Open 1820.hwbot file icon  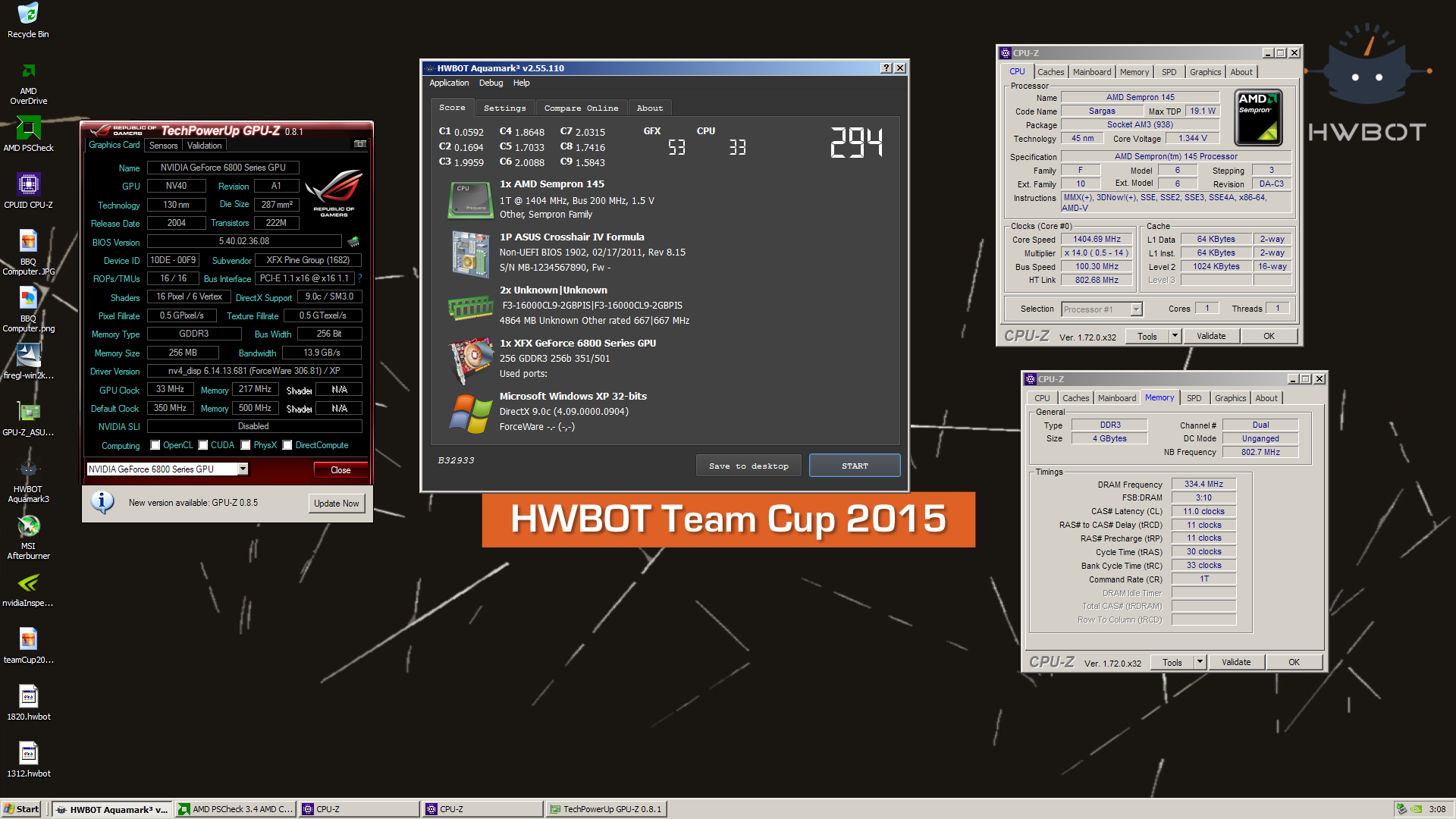coord(28,702)
